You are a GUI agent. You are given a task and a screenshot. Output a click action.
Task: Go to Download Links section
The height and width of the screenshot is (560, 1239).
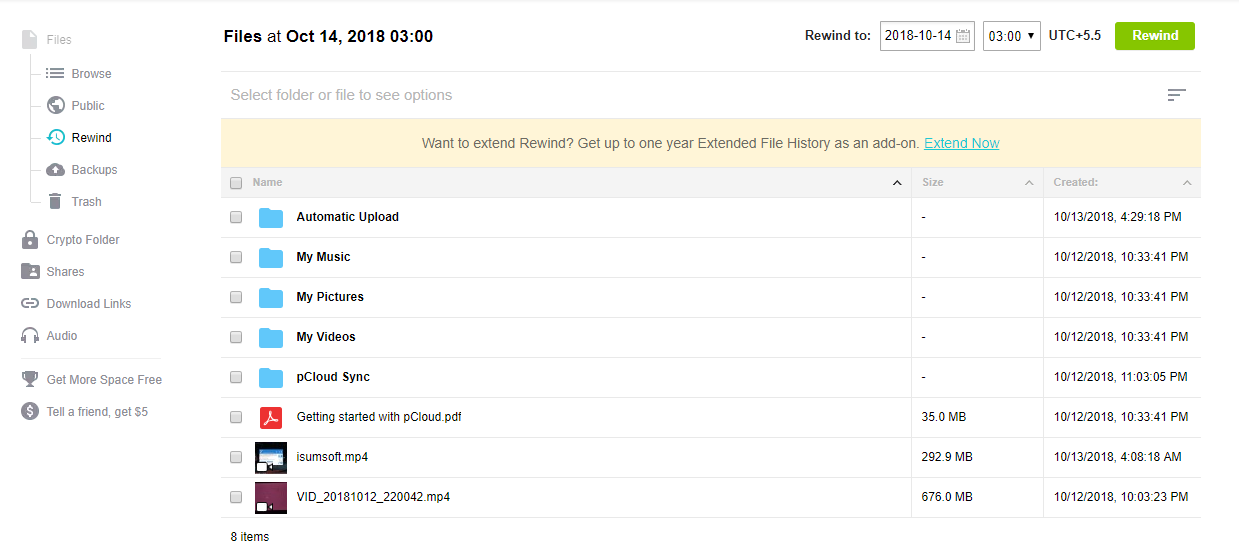click(88, 304)
